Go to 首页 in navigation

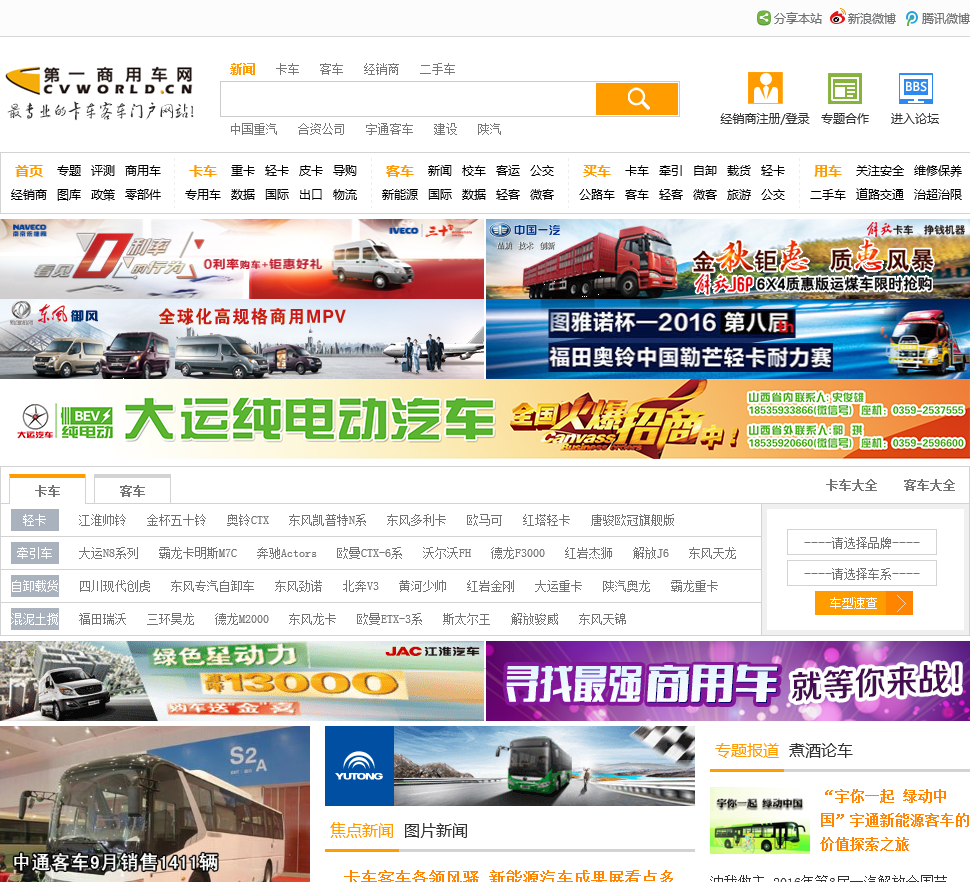click(x=29, y=171)
